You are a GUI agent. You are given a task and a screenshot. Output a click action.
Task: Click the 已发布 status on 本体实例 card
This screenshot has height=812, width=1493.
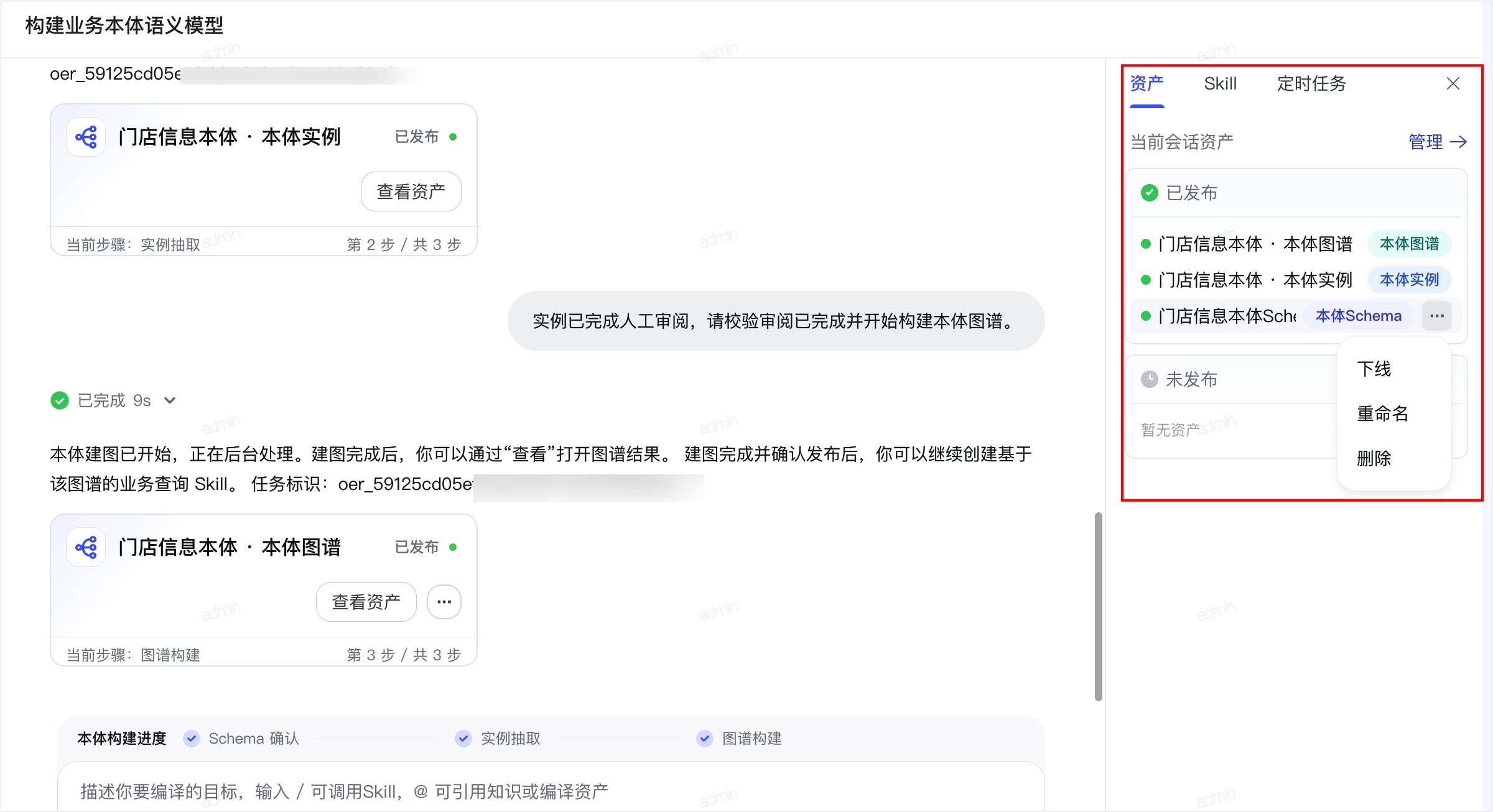(x=426, y=137)
